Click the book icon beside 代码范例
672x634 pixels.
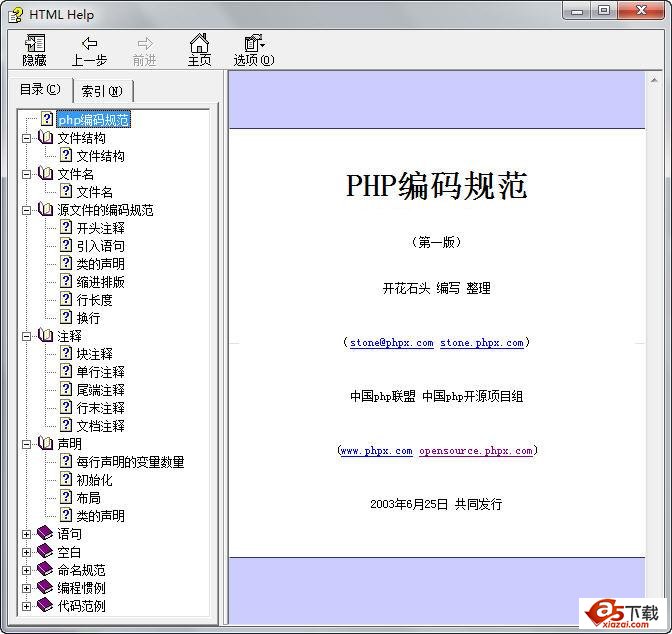(x=45, y=606)
